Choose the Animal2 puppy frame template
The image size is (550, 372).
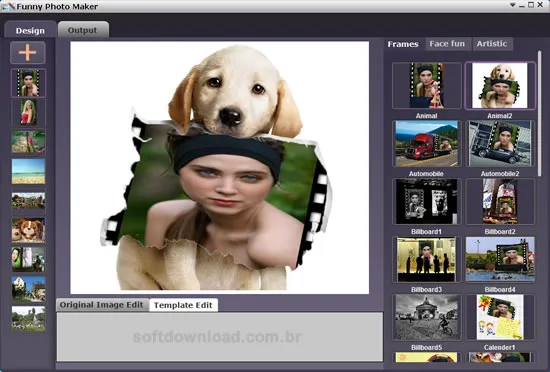pyautogui.click(x=500, y=85)
